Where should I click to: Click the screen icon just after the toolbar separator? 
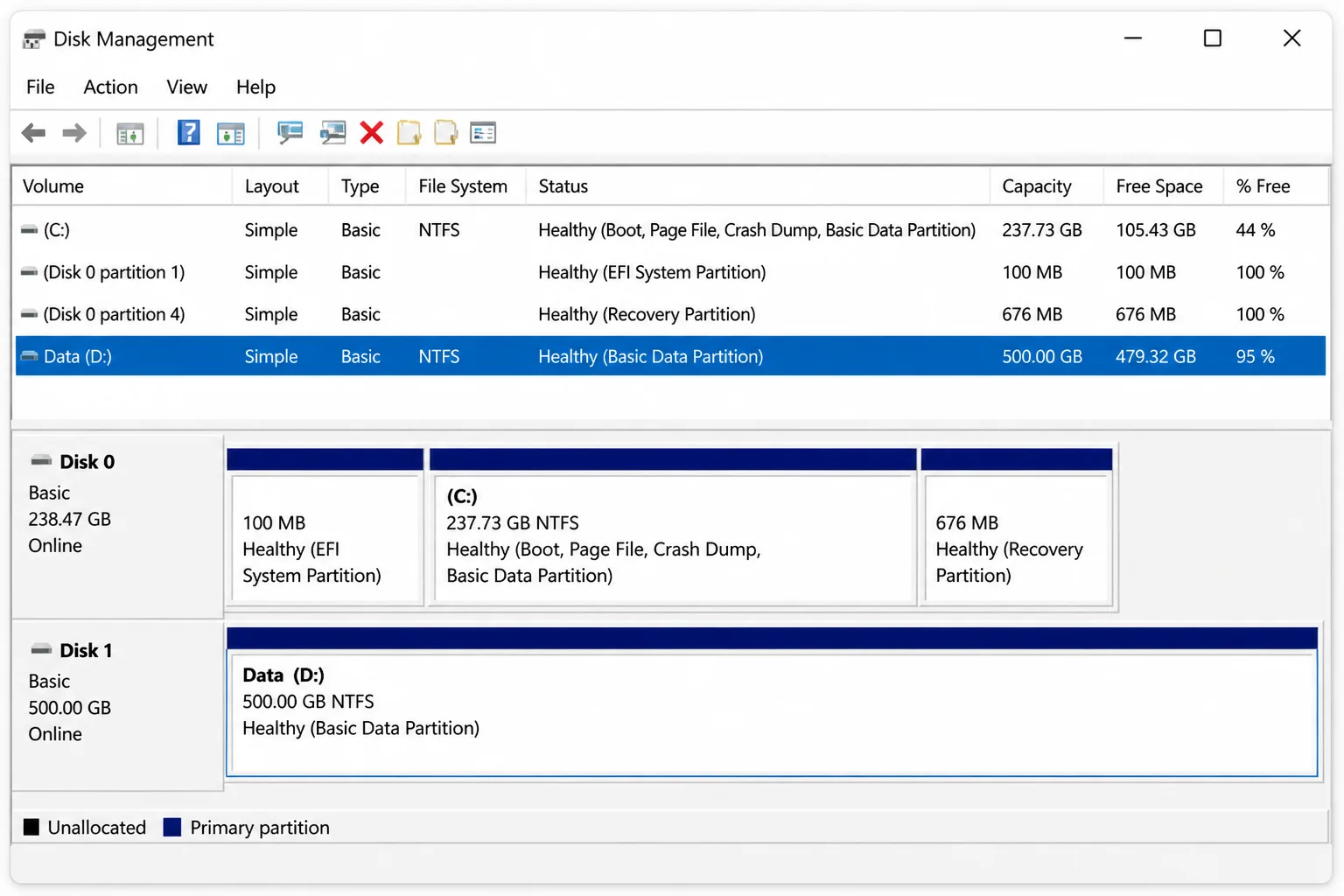pos(290,133)
